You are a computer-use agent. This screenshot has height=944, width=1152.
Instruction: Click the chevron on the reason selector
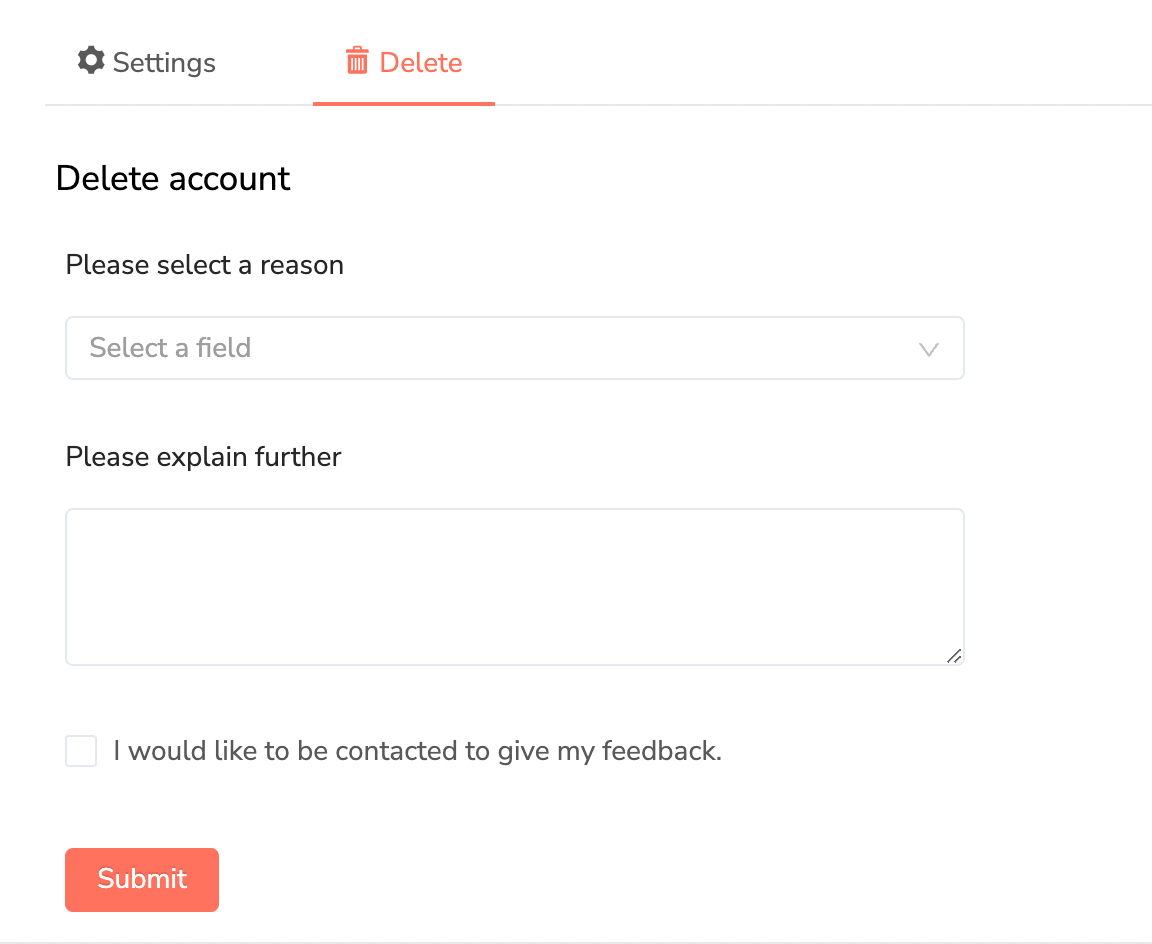pos(929,350)
